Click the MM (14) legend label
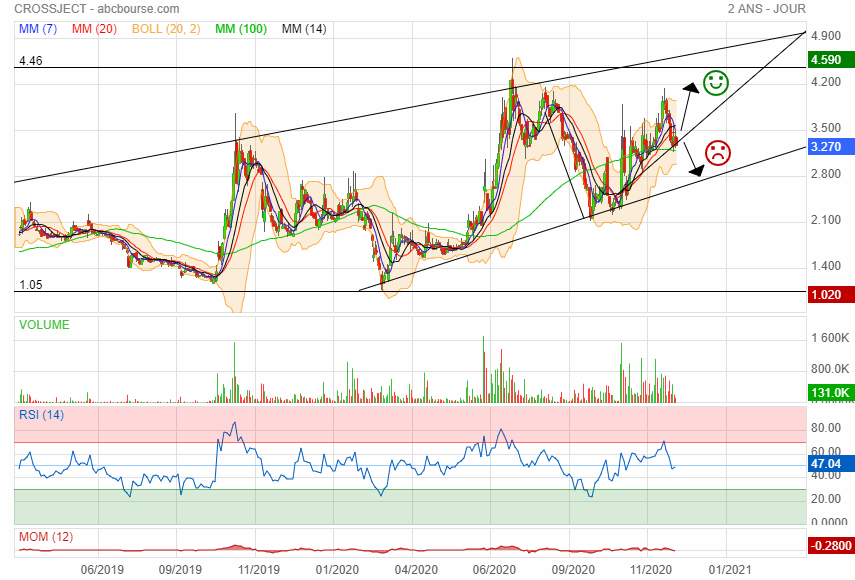Viewport: 855px width, 580px height. [x=304, y=29]
